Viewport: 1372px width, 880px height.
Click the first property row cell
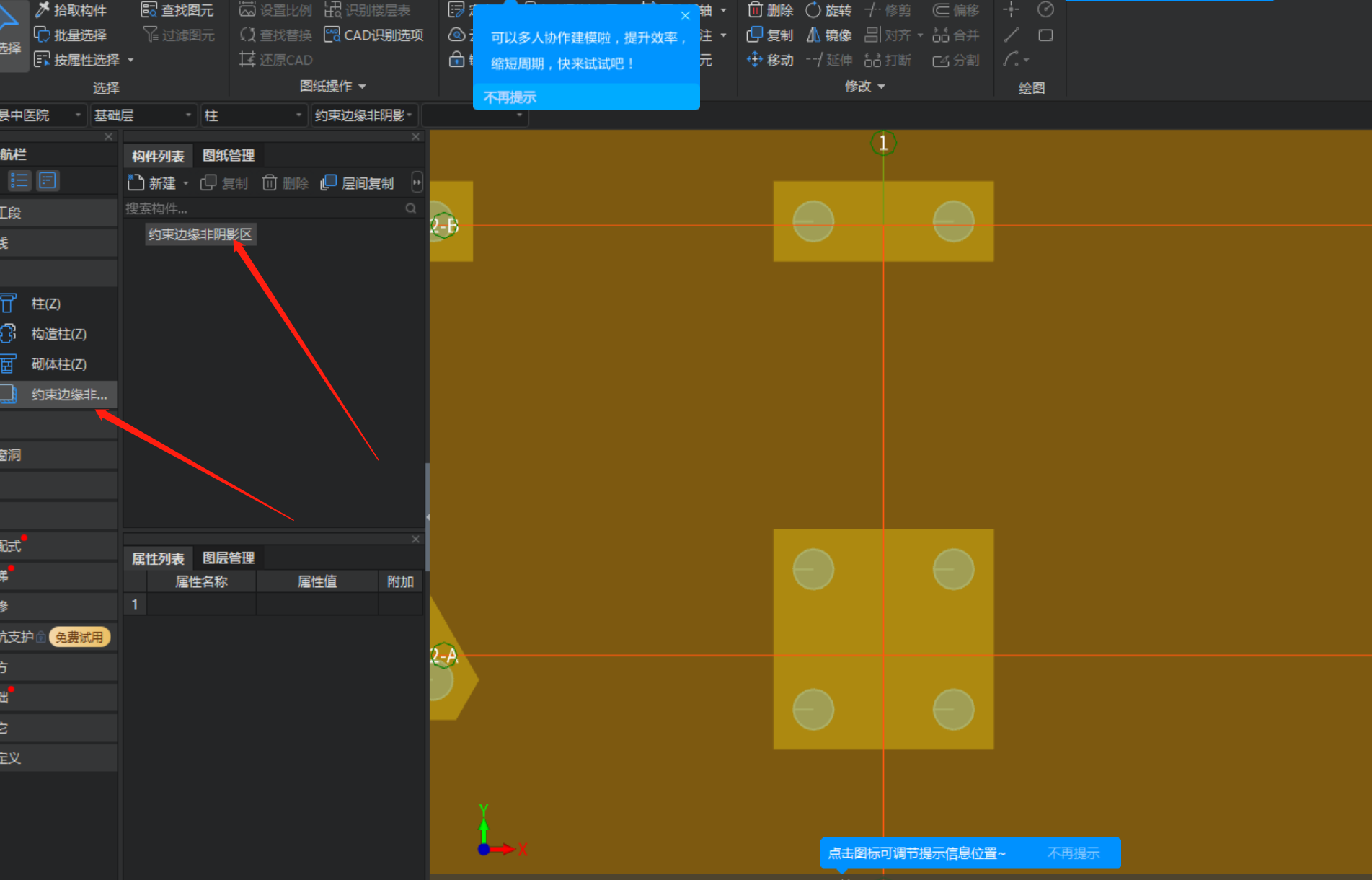pyautogui.click(x=202, y=604)
